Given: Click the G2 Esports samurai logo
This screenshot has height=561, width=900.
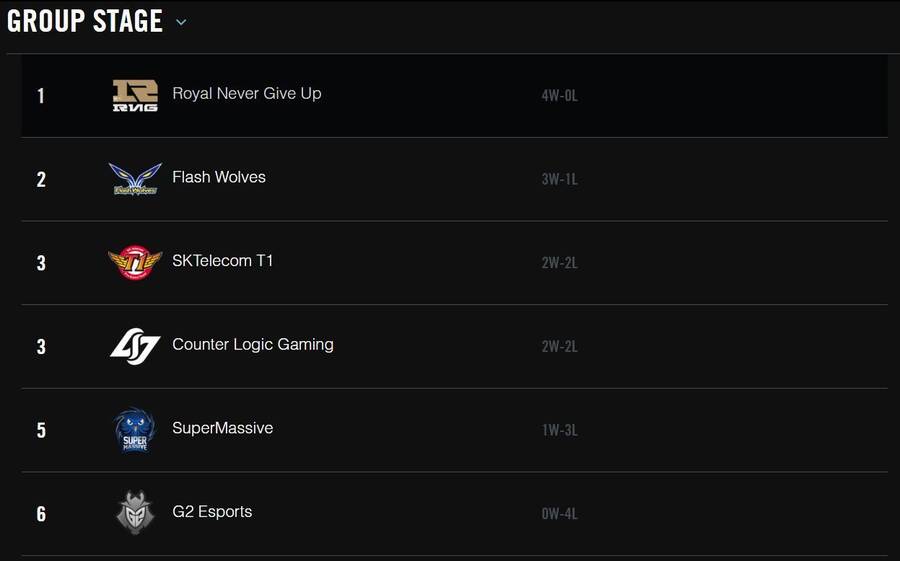Looking at the screenshot, I should click(x=135, y=513).
